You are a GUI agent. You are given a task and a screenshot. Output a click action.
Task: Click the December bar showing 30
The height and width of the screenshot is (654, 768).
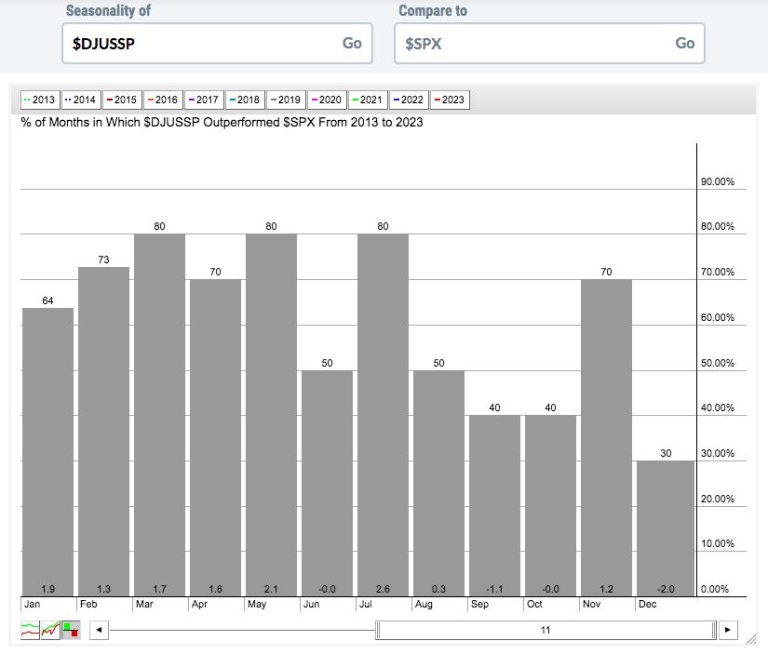point(662,528)
